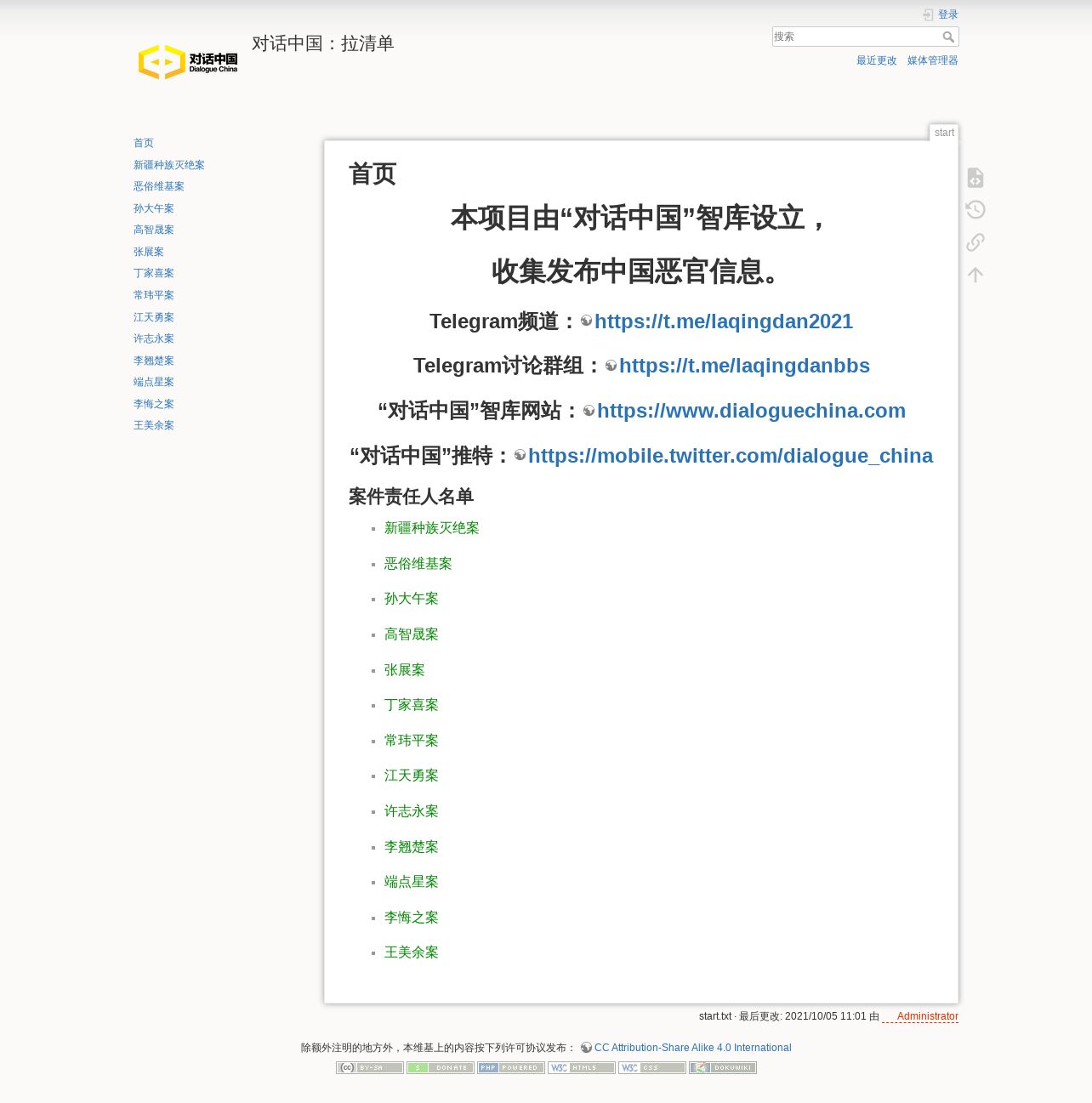Open the 登录 login link

(948, 14)
